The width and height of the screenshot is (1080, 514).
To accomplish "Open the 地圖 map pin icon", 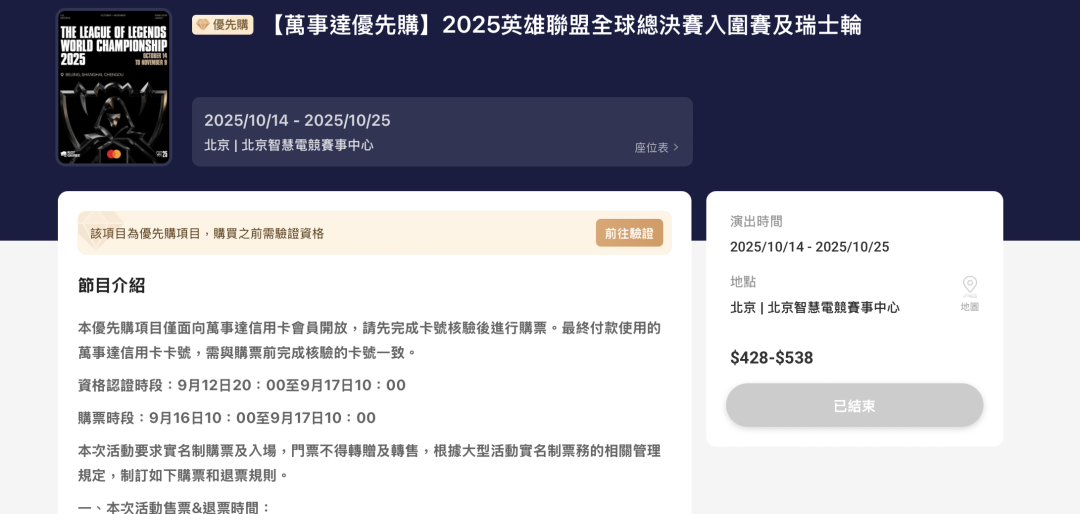I will pyautogui.click(x=970, y=286).
